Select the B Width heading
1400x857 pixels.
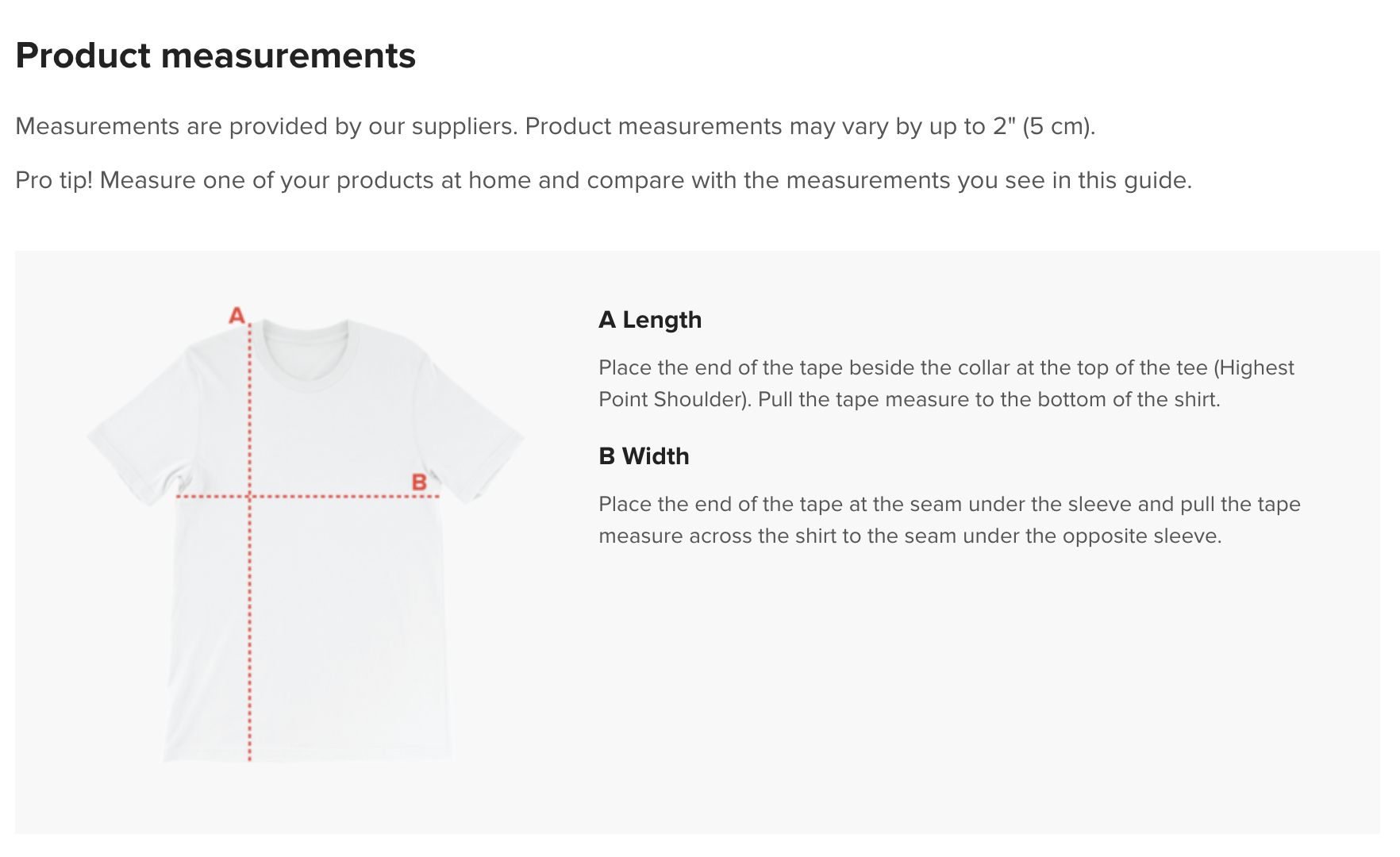644,456
